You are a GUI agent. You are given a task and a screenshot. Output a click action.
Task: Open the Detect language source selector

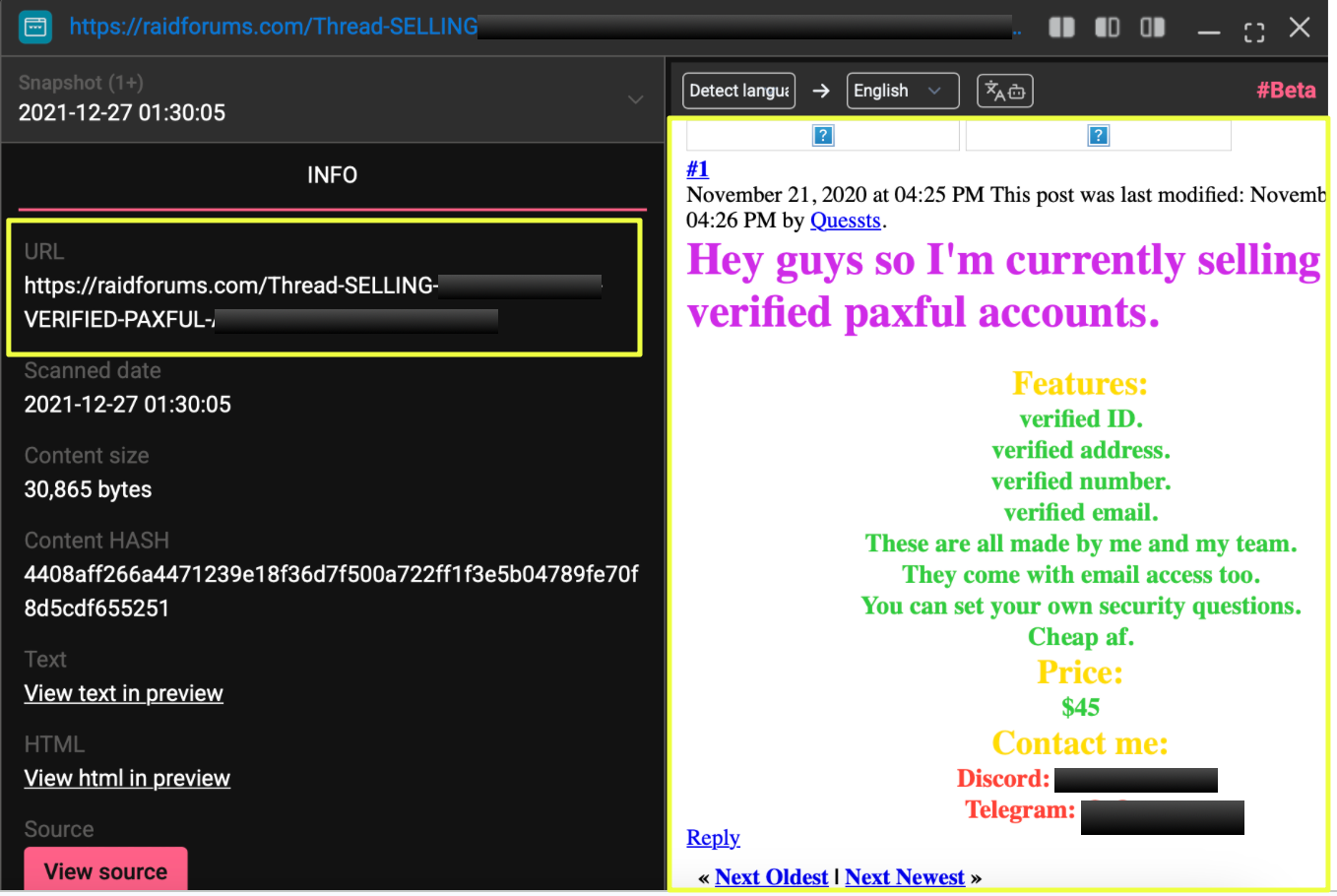(x=738, y=92)
